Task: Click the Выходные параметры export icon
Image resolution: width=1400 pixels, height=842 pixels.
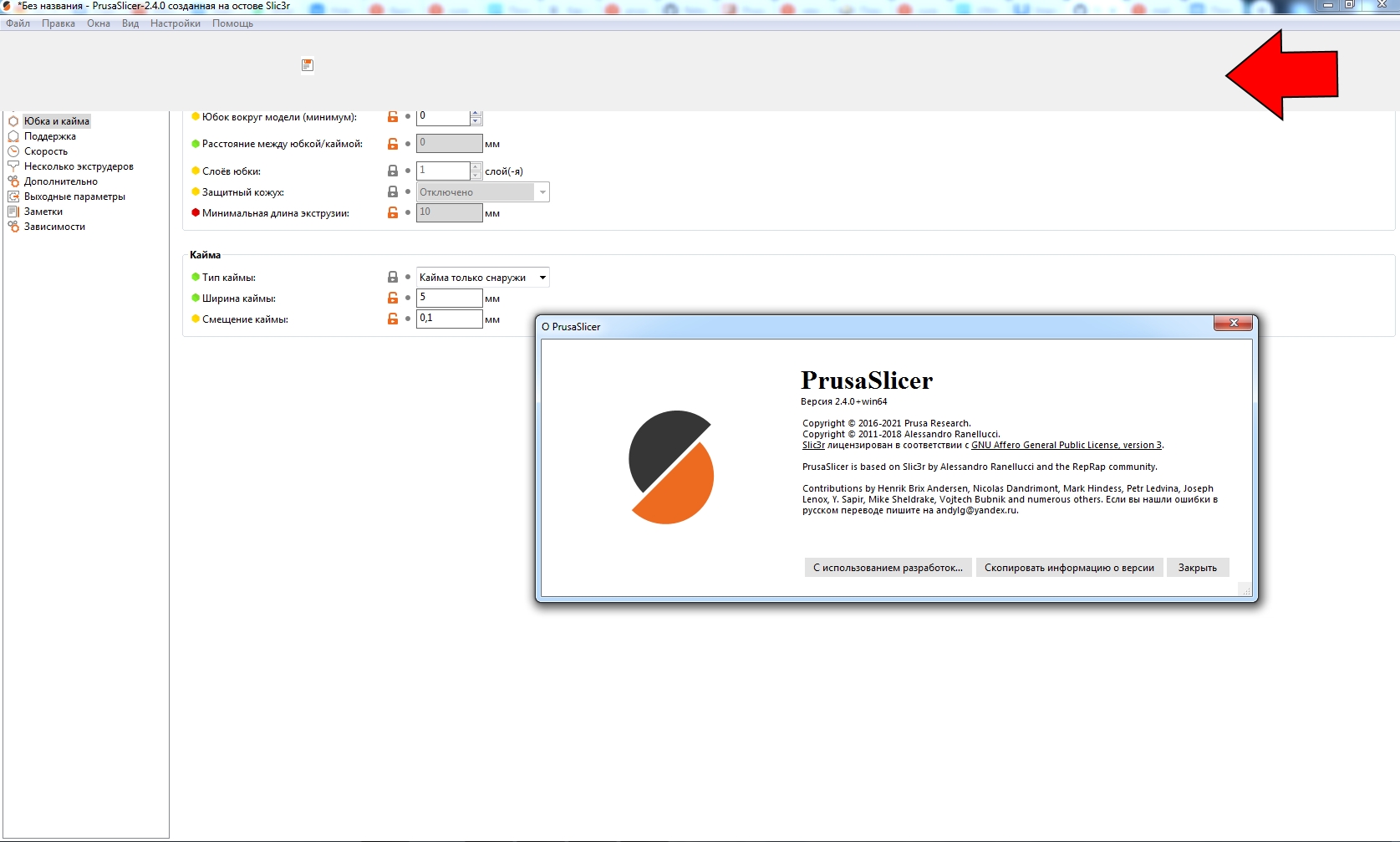Action: pos(13,196)
